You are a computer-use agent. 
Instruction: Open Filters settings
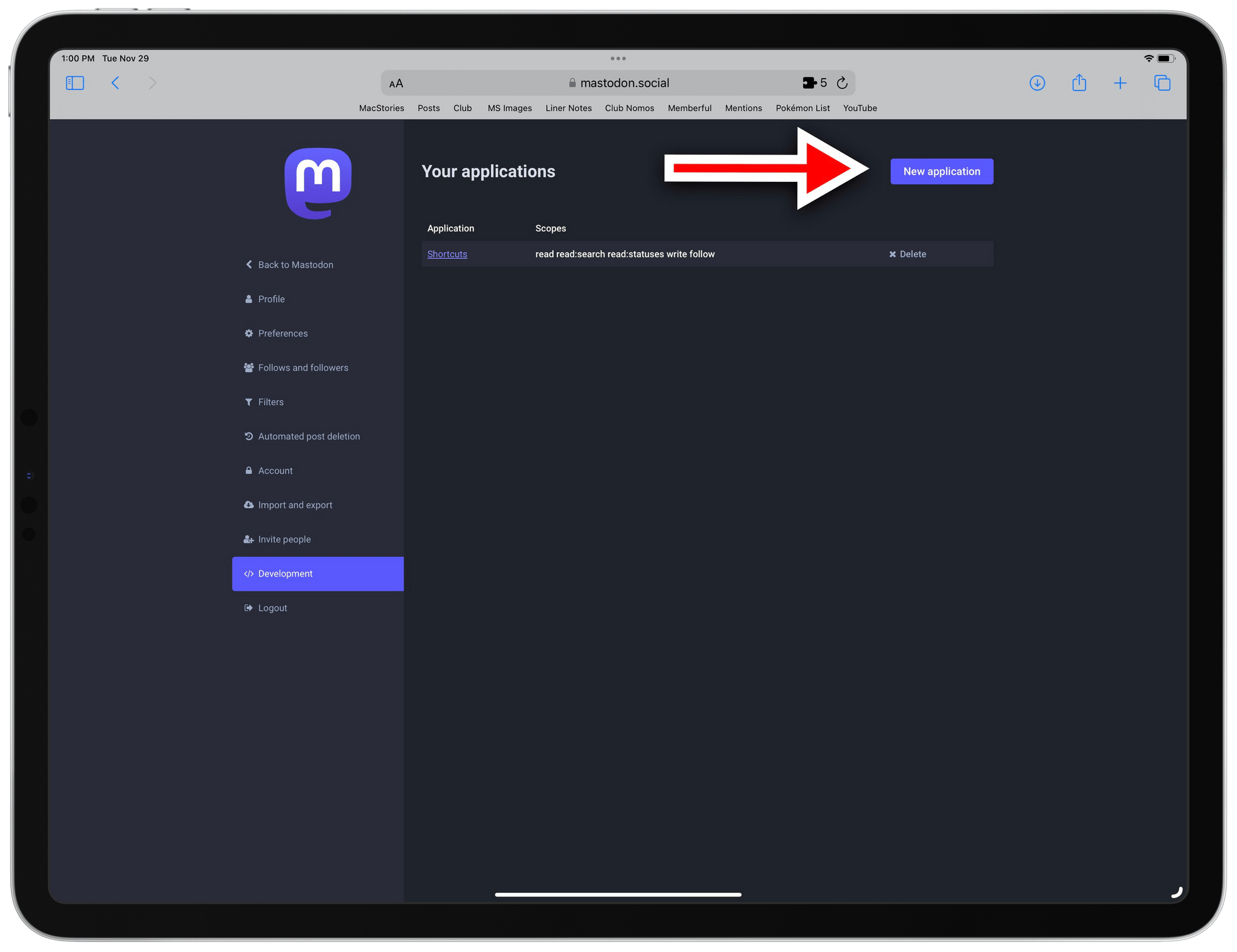[318, 402]
